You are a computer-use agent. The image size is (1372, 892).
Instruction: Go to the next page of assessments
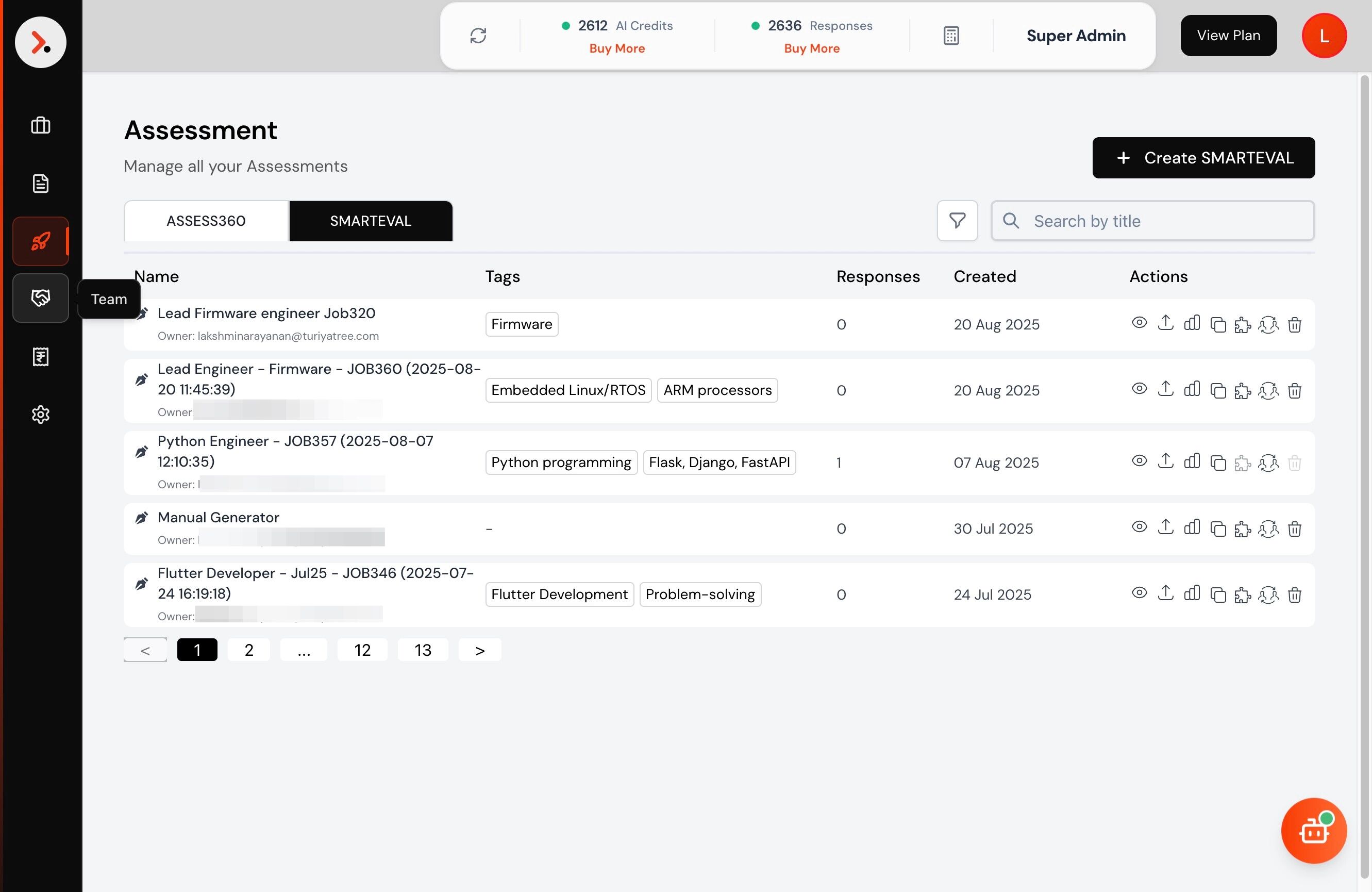pos(480,649)
